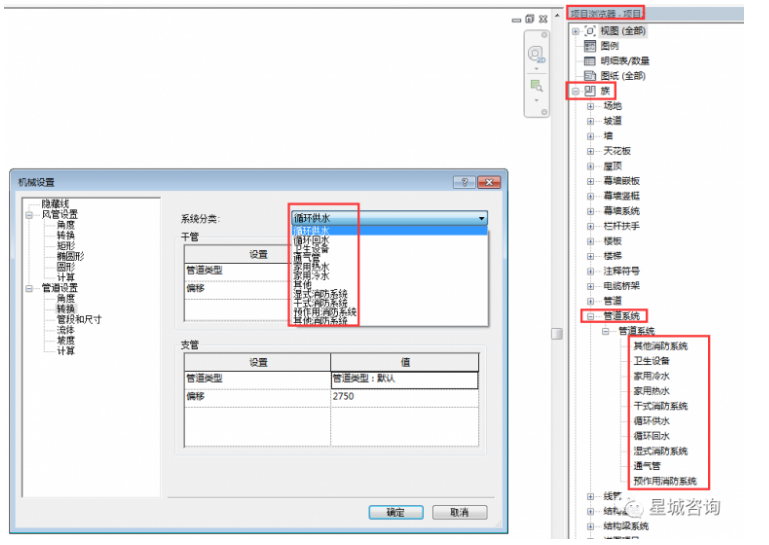Expand the 天花板 family category
This screenshot has width=769, height=545.
[x=590, y=151]
